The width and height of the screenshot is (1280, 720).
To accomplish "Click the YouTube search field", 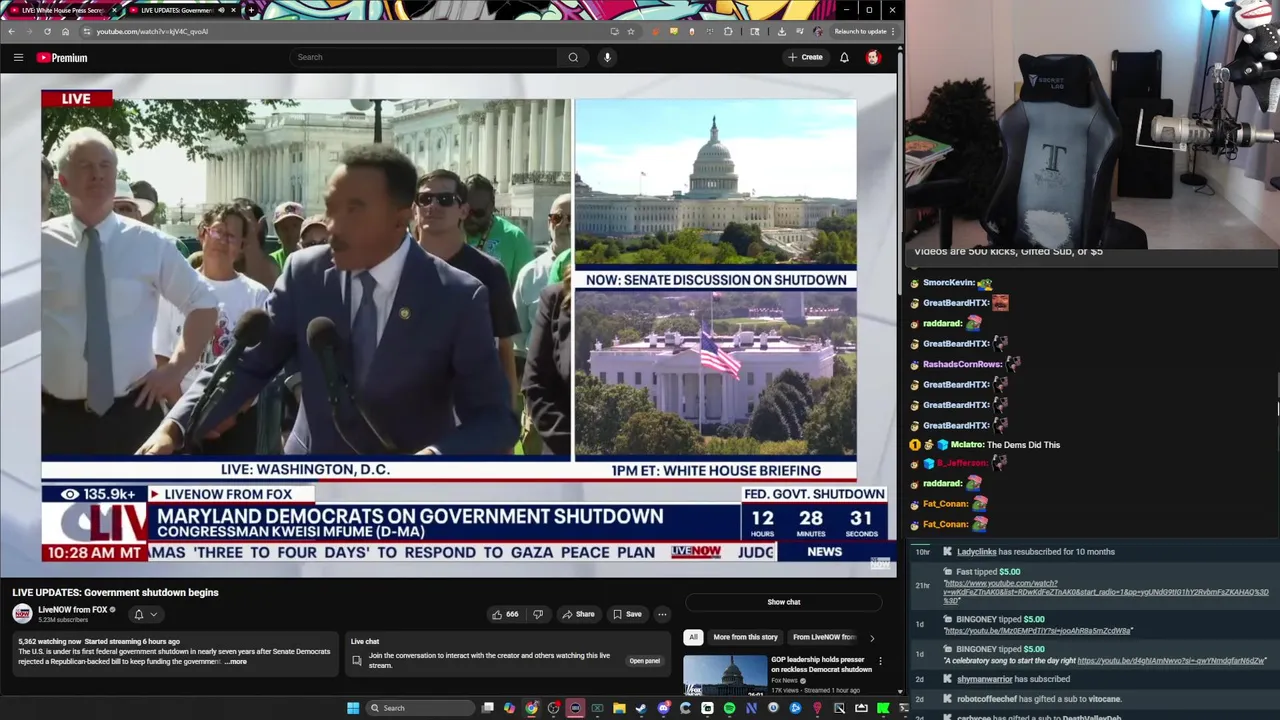I will pyautogui.click(x=424, y=57).
